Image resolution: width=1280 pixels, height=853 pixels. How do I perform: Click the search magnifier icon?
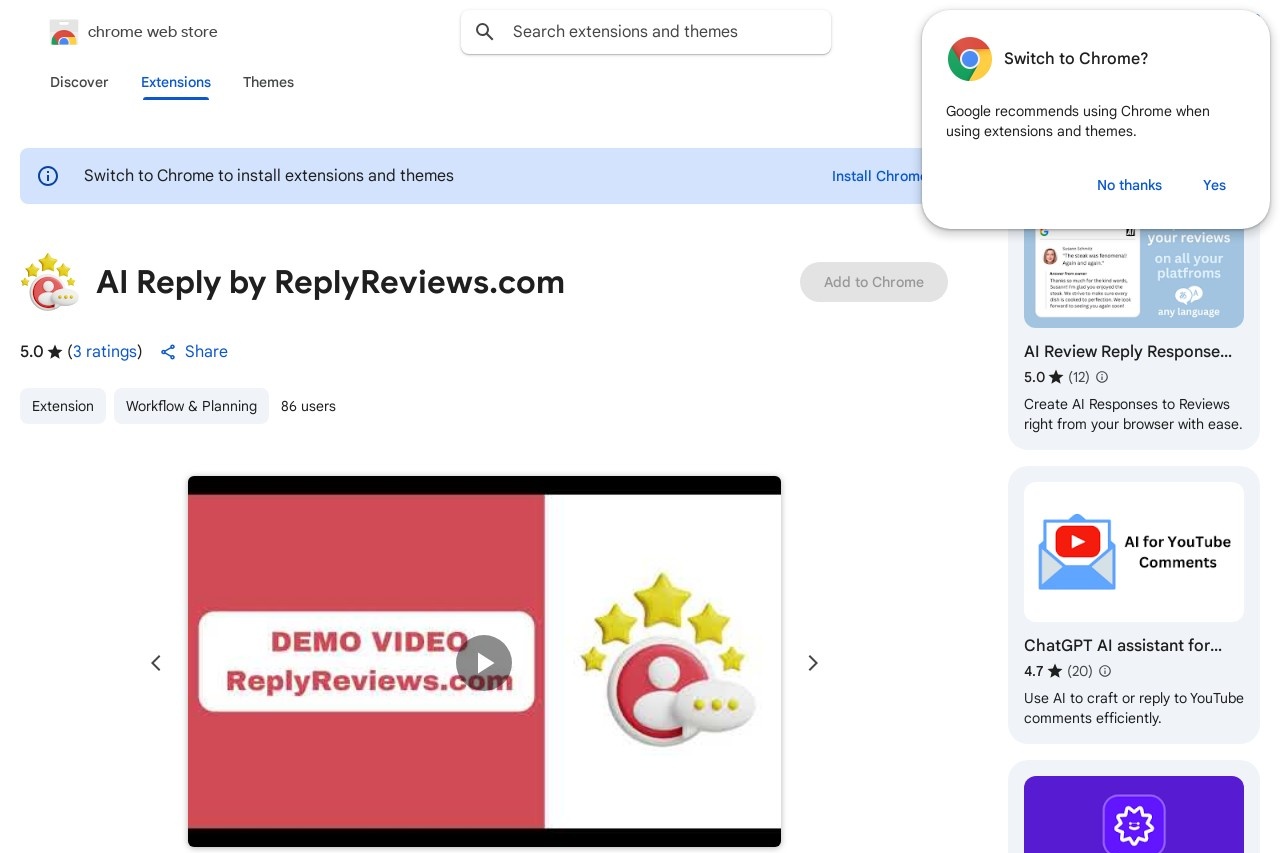click(x=485, y=32)
